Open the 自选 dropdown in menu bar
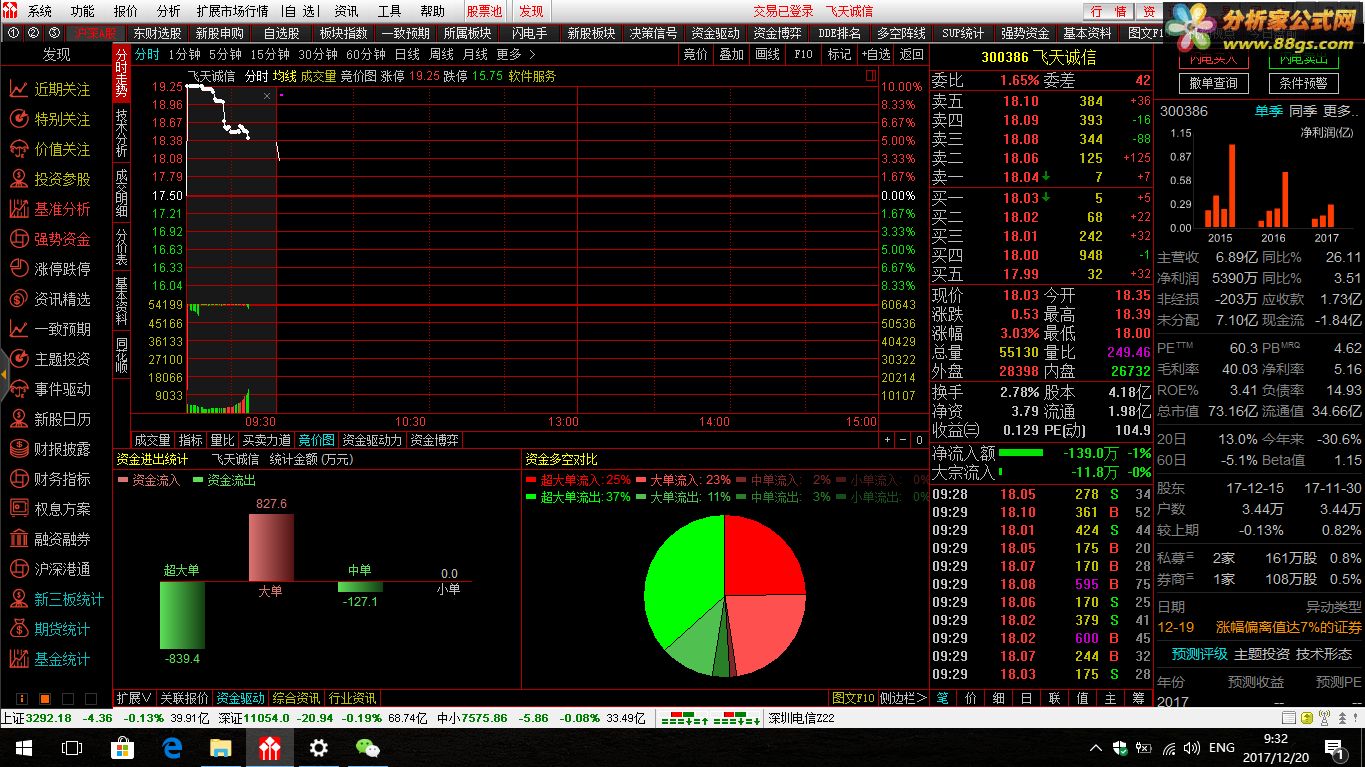 click(301, 11)
